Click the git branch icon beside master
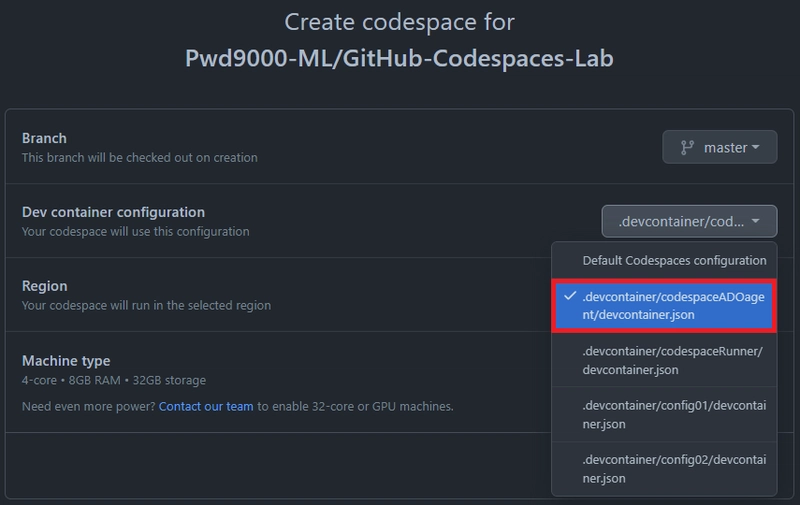800x505 pixels. [687, 147]
